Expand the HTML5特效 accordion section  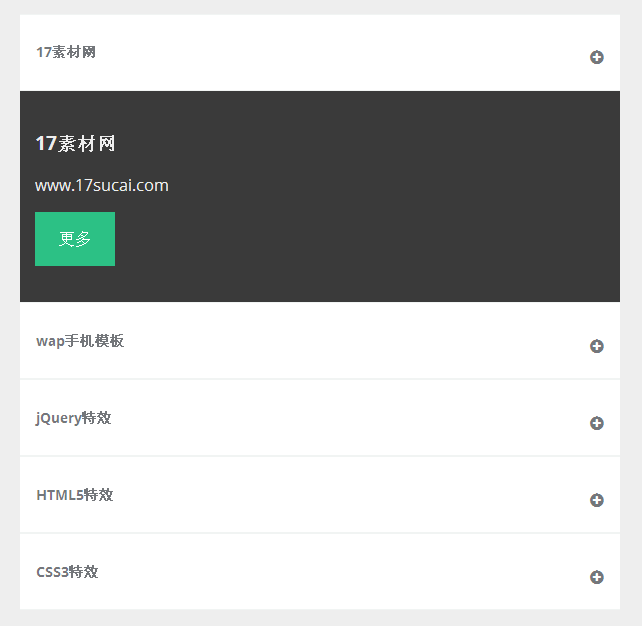(x=320, y=495)
